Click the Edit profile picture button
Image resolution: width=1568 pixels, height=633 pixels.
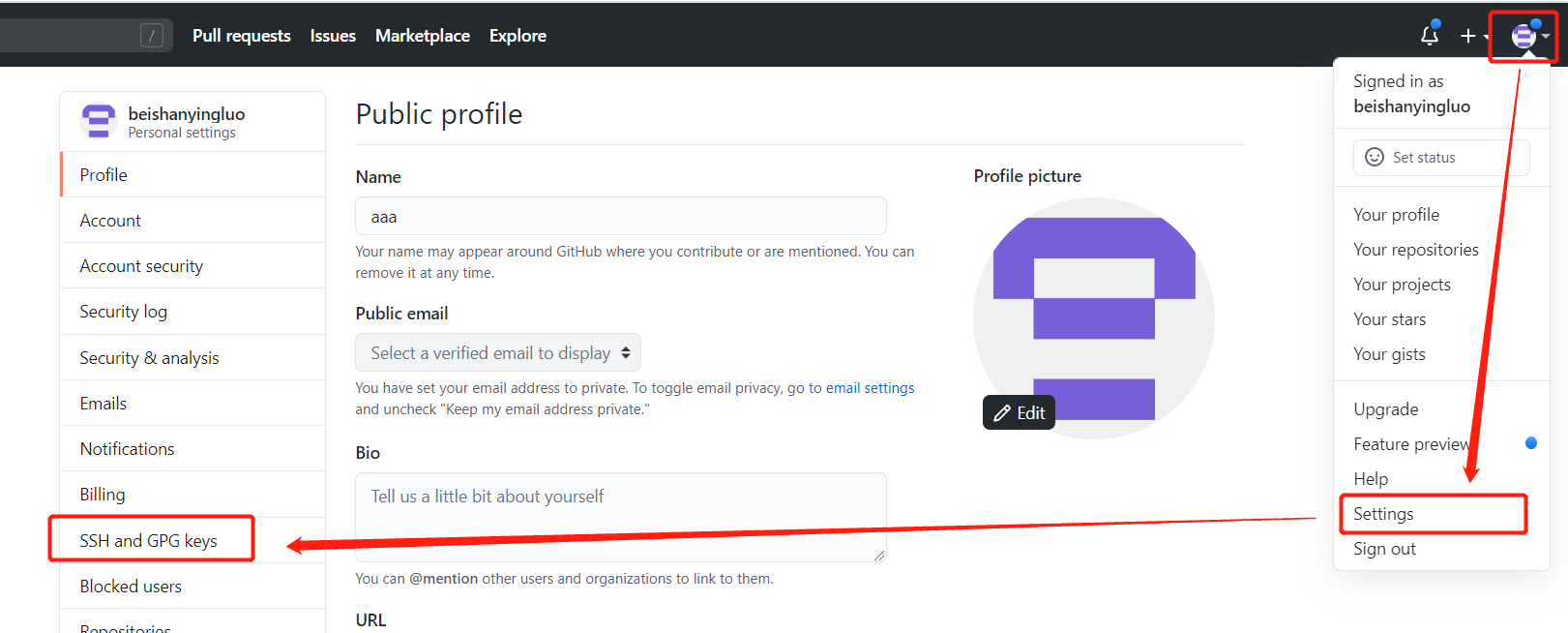1019,412
